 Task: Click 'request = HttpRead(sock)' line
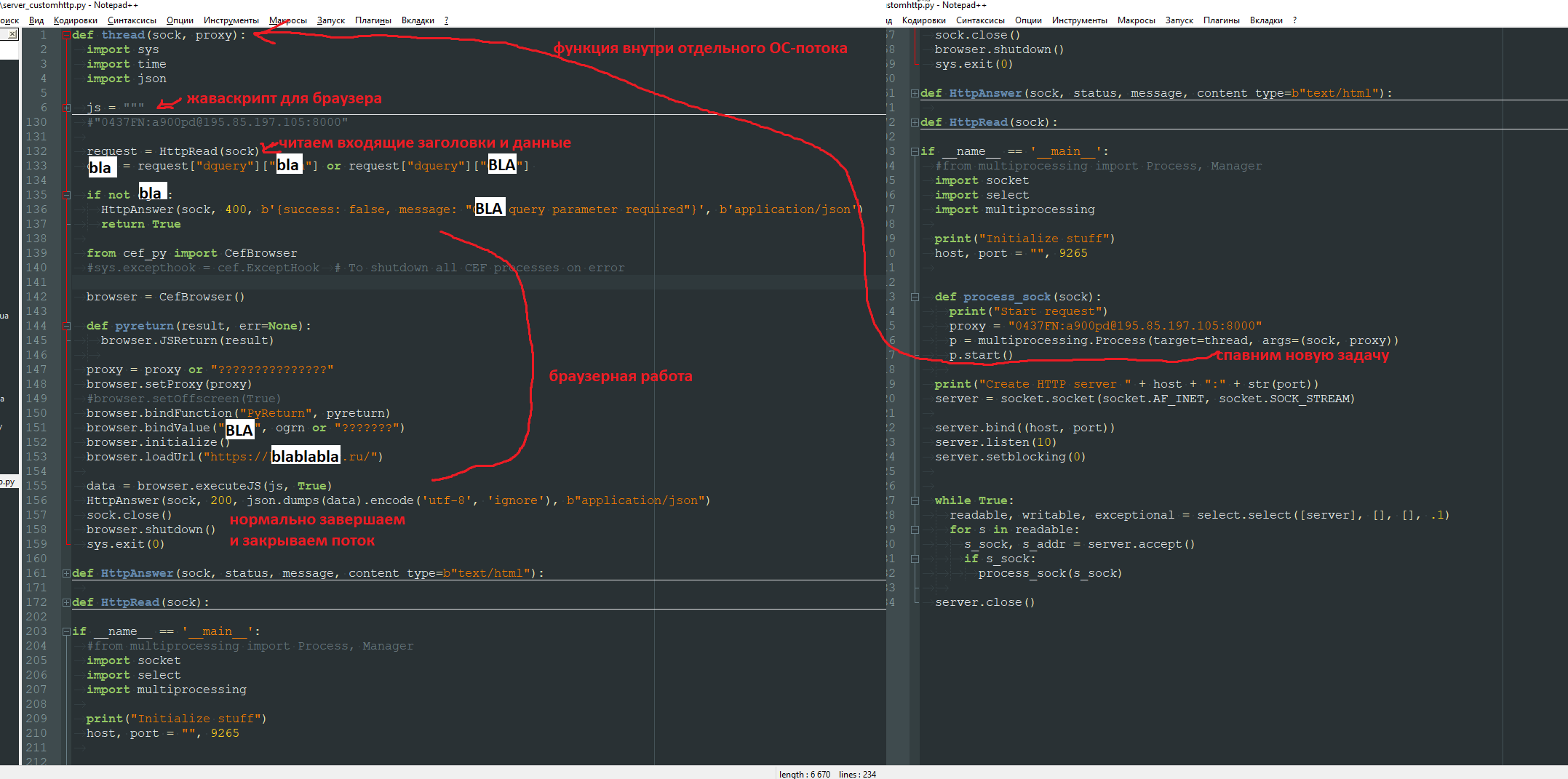pyautogui.click(x=173, y=151)
